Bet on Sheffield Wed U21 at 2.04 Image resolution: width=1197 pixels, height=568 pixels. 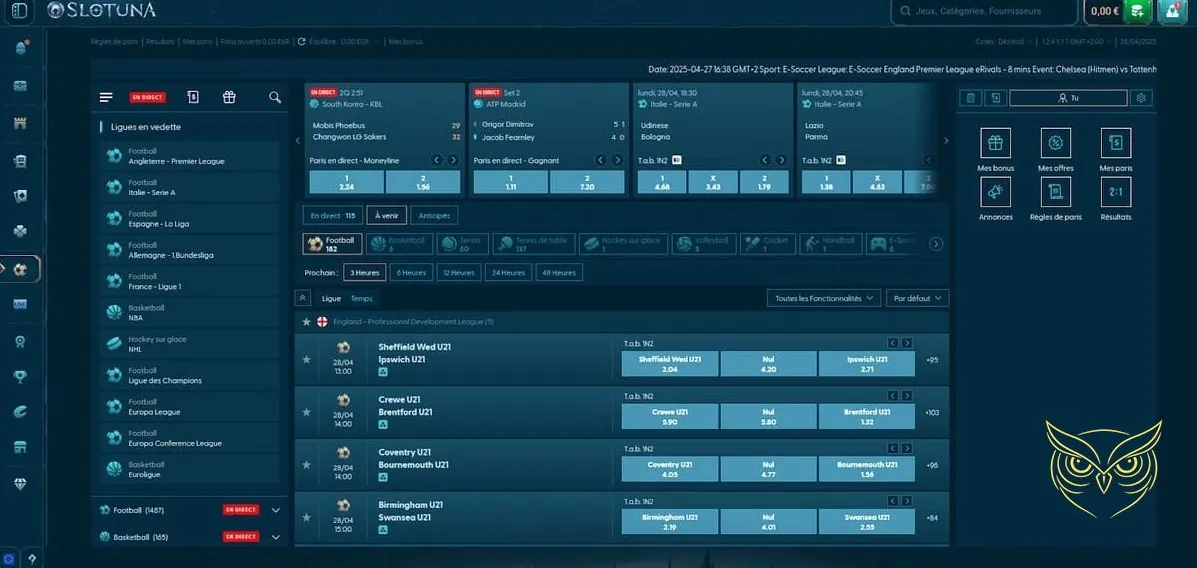[669, 364]
